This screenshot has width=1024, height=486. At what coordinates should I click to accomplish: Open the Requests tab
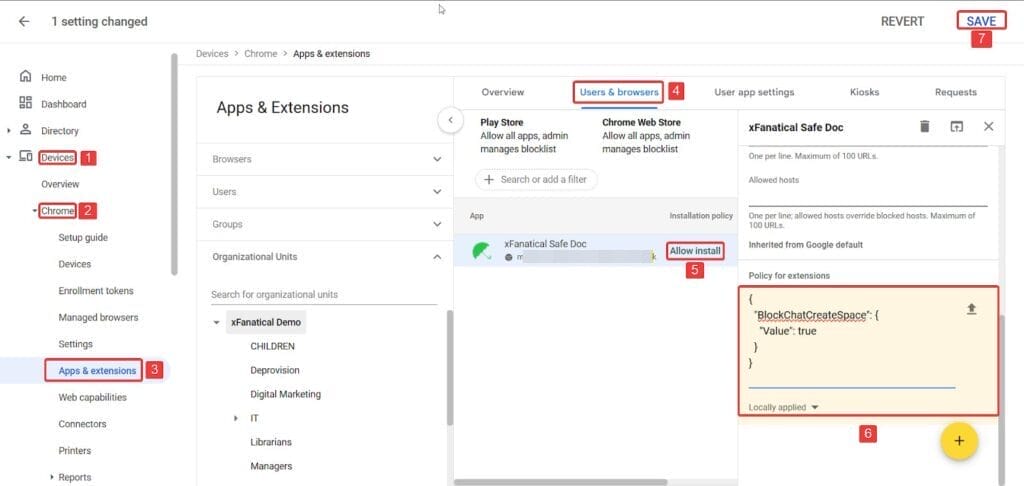955,92
